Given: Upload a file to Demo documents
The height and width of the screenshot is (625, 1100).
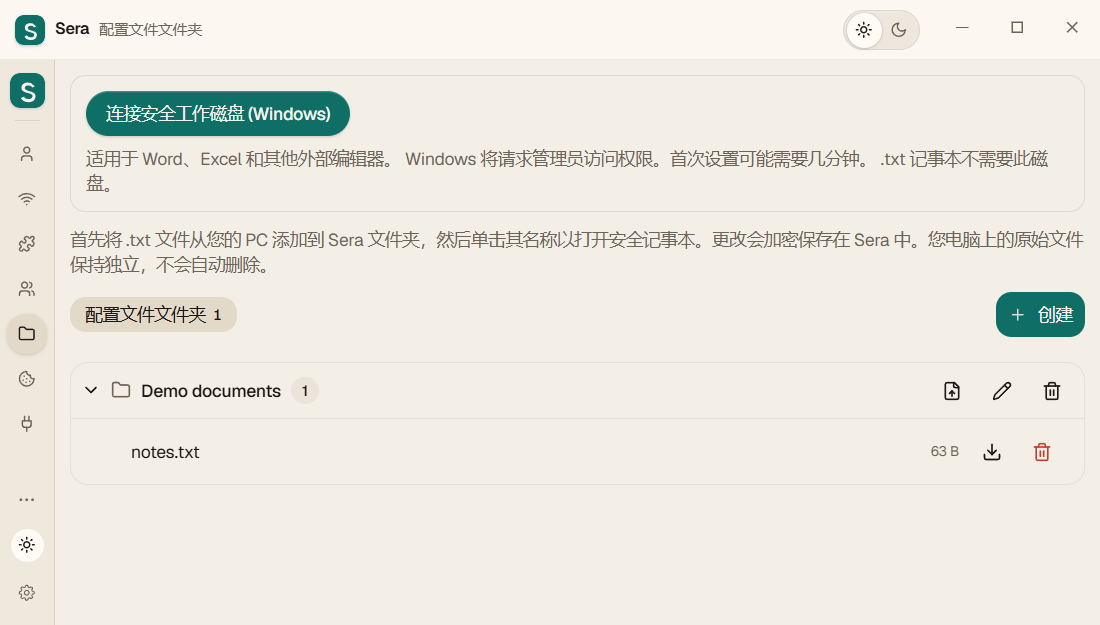Looking at the screenshot, I should click(952, 391).
